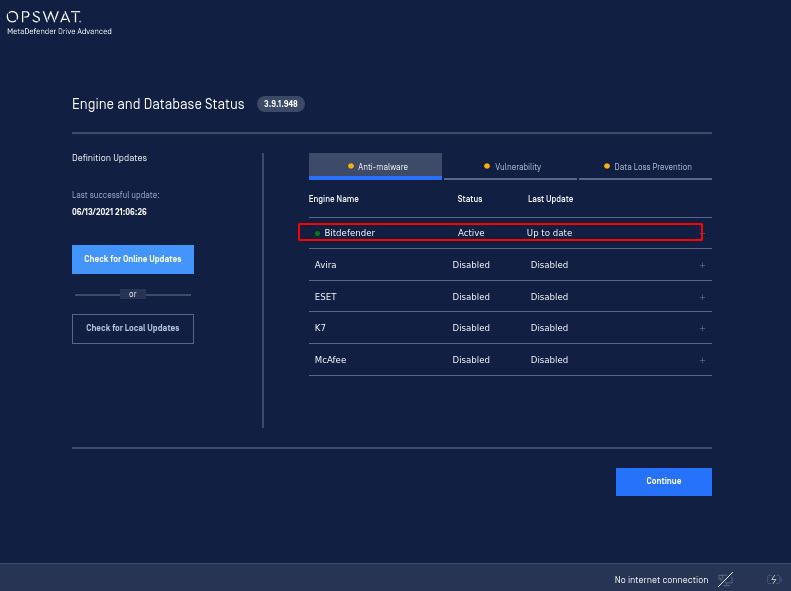Viewport: 791px width, 591px height.
Task: Switch to the Vulnerability tab
Action: pyautogui.click(x=510, y=166)
